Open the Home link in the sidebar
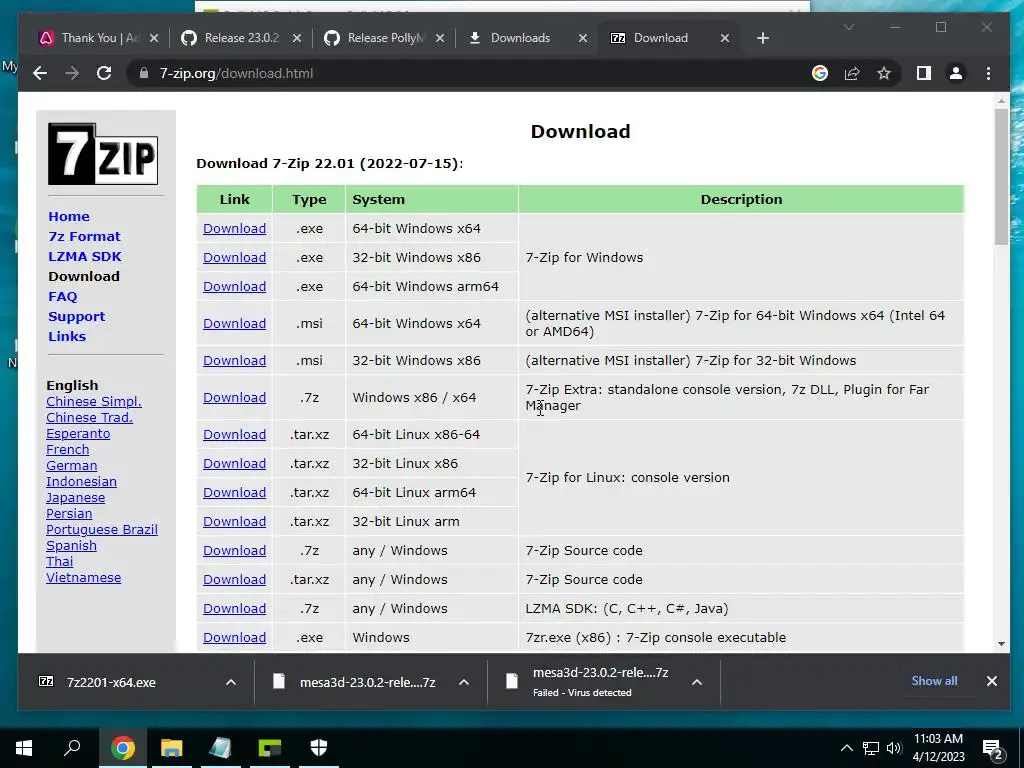The width and height of the screenshot is (1024, 768). click(x=69, y=216)
